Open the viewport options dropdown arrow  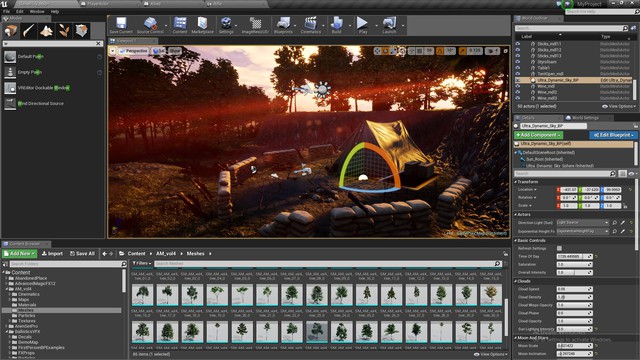pos(113,51)
